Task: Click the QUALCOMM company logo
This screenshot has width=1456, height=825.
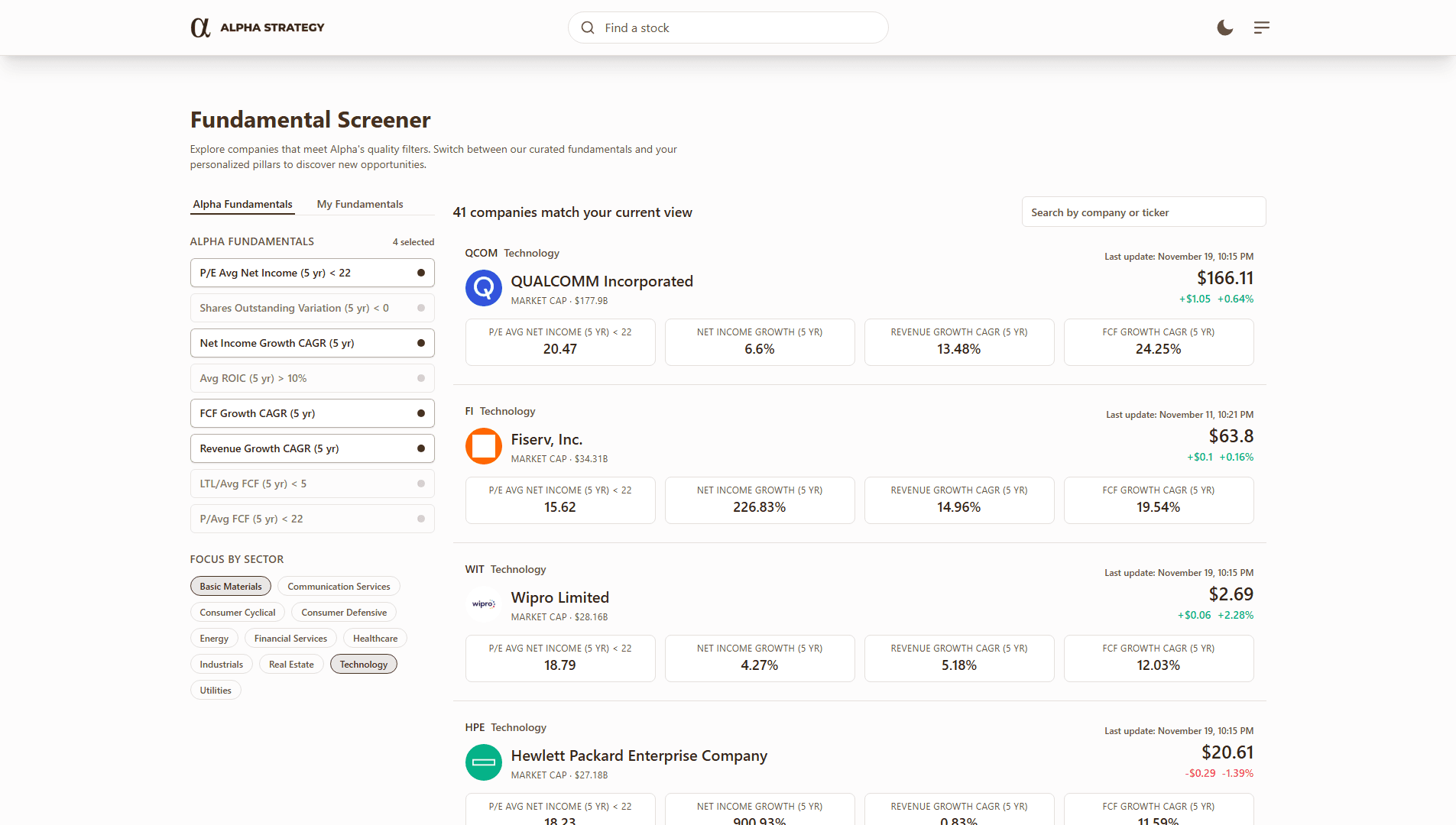Action: [483, 288]
